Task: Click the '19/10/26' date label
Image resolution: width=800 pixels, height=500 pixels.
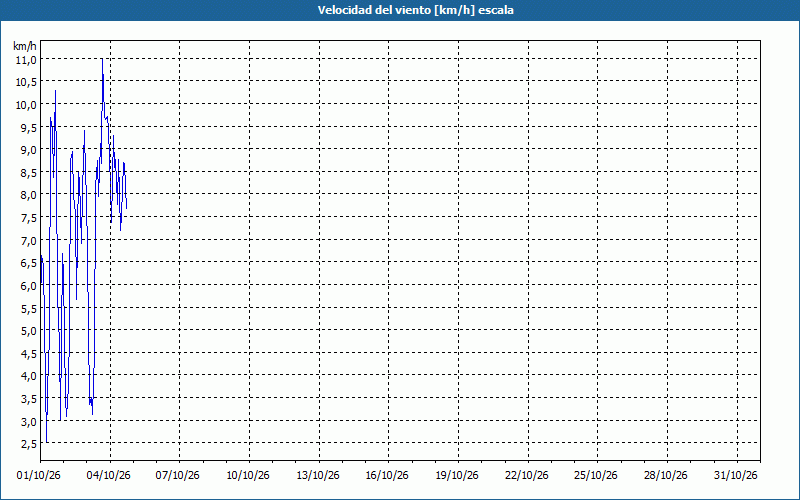Action: point(457,476)
